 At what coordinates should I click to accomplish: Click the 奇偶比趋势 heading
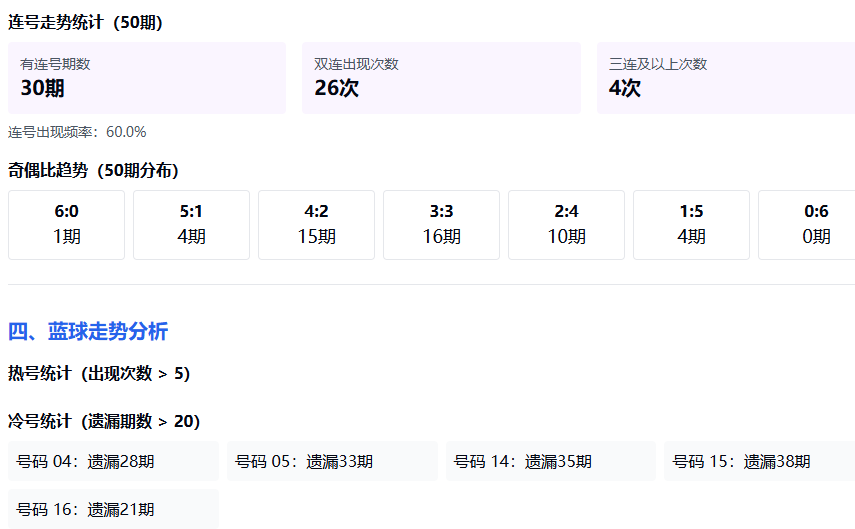[93, 170]
